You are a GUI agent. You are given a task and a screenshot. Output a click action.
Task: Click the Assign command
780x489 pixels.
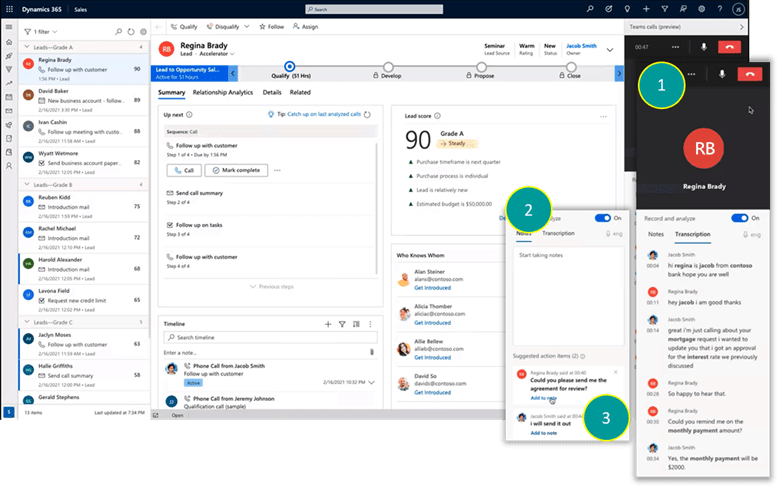tap(305, 27)
